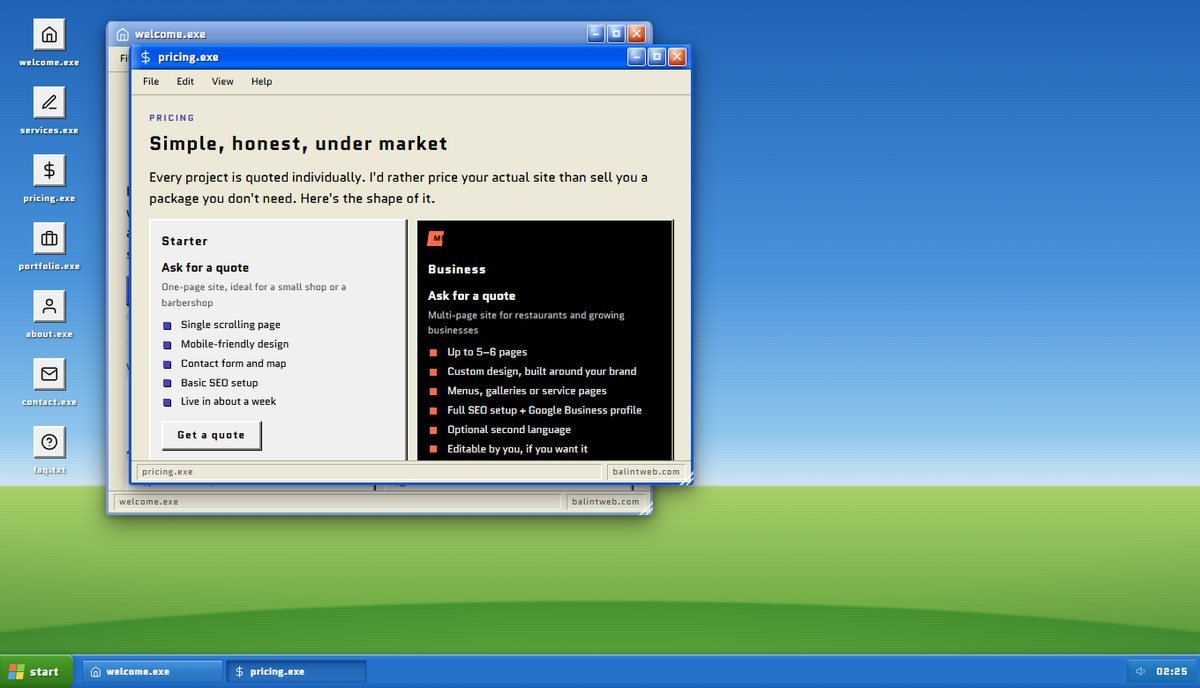
Task: Open the Help menu in pricing.exe
Action: pos(261,82)
